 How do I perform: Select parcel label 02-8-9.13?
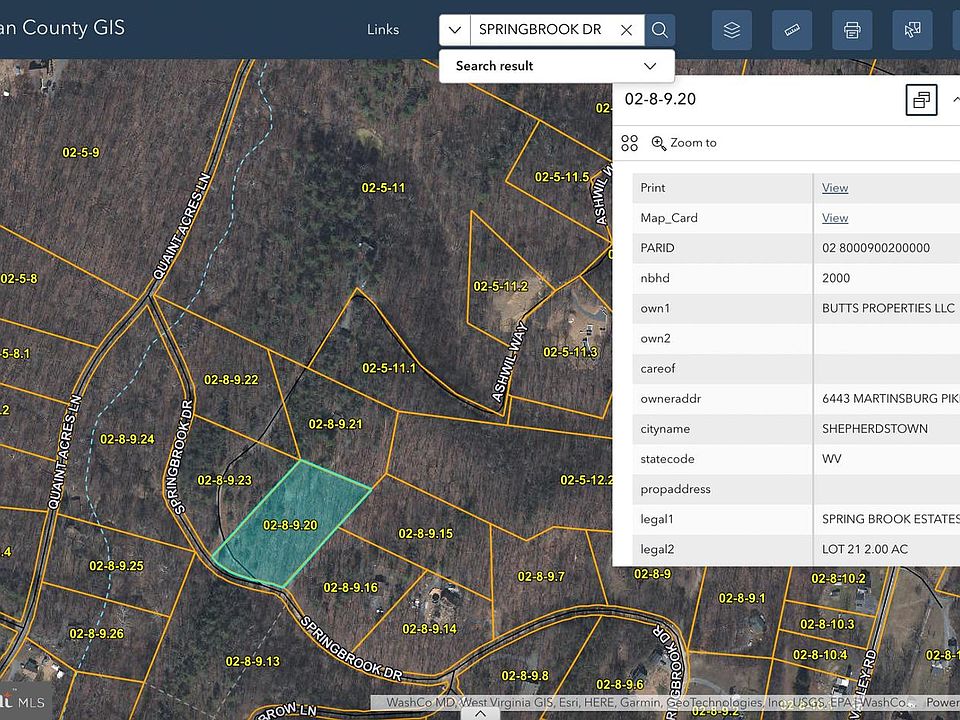[x=253, y=661]
